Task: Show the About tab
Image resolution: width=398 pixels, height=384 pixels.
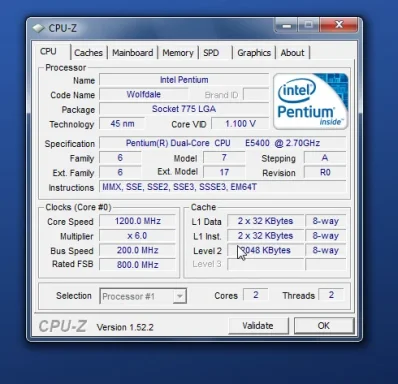Action: [292, 53]
